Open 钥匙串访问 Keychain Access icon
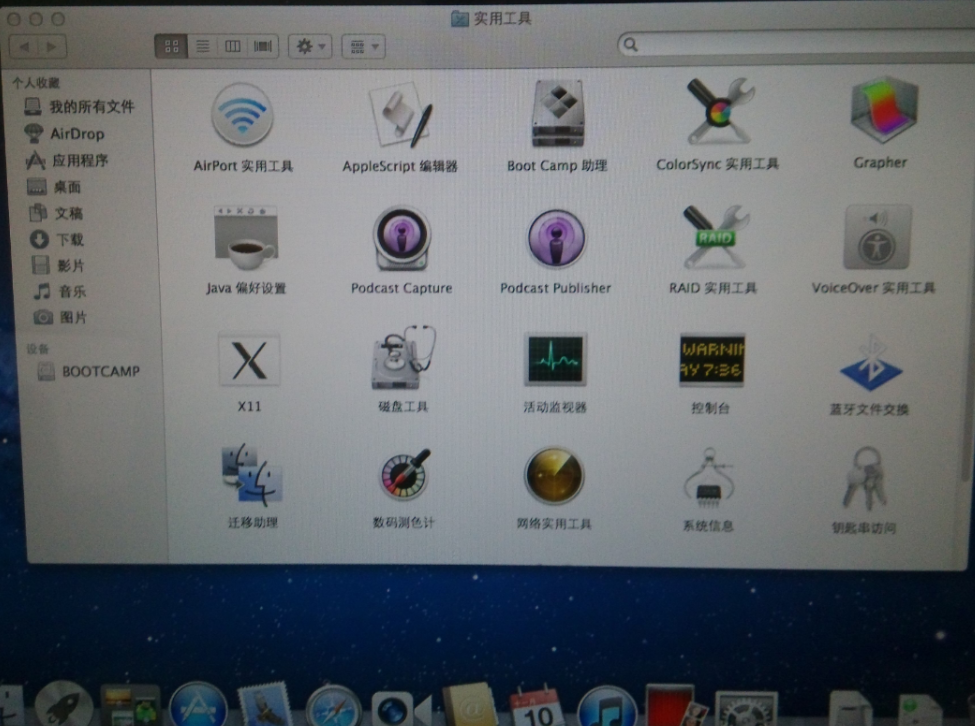Viewport: 975px width, 726px height. [x=865, y=479]
